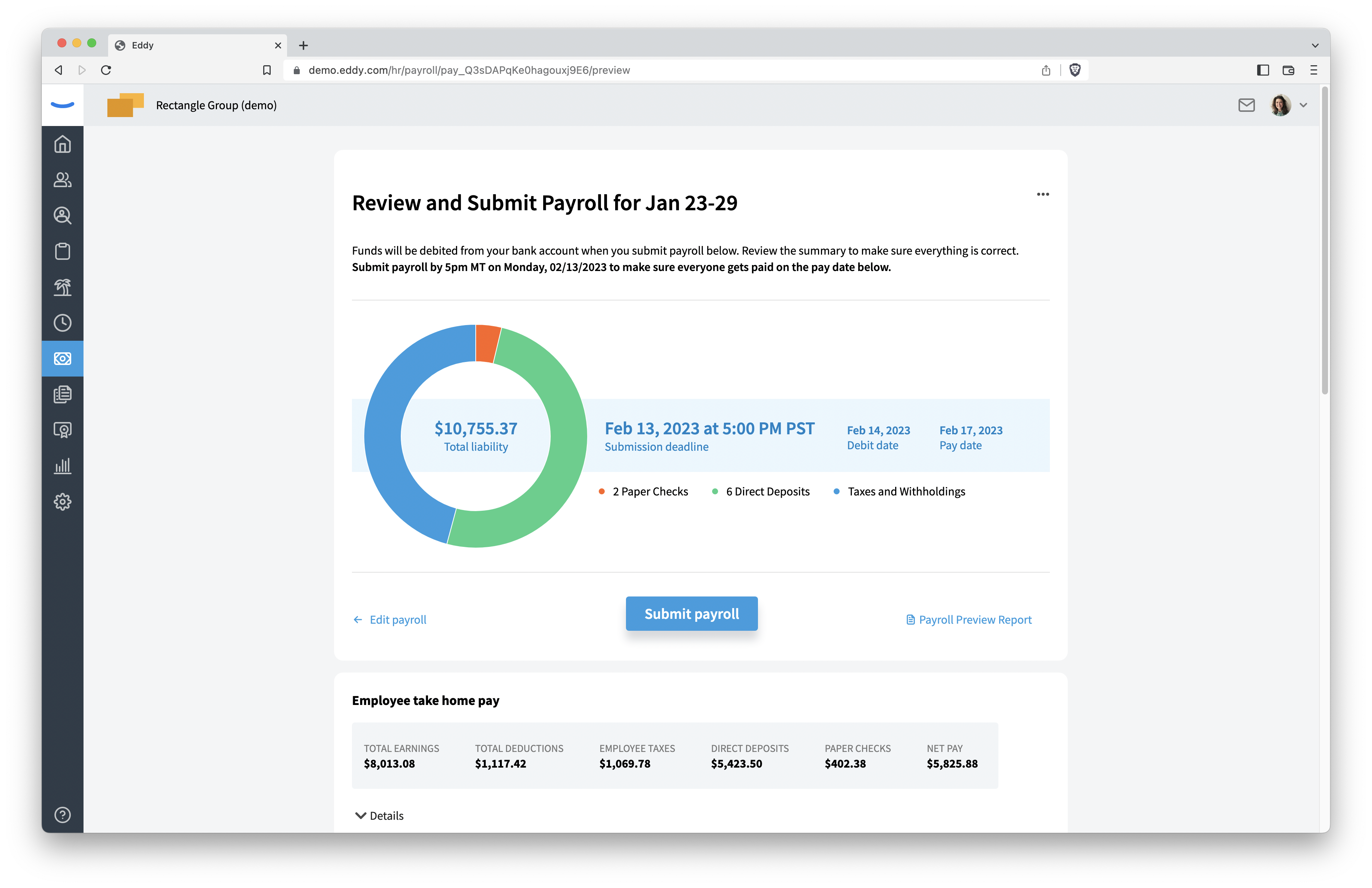Click the $10,755.37 total liability amount
The height and width of the screenshot is (888, 1372).
coord(476,428)
